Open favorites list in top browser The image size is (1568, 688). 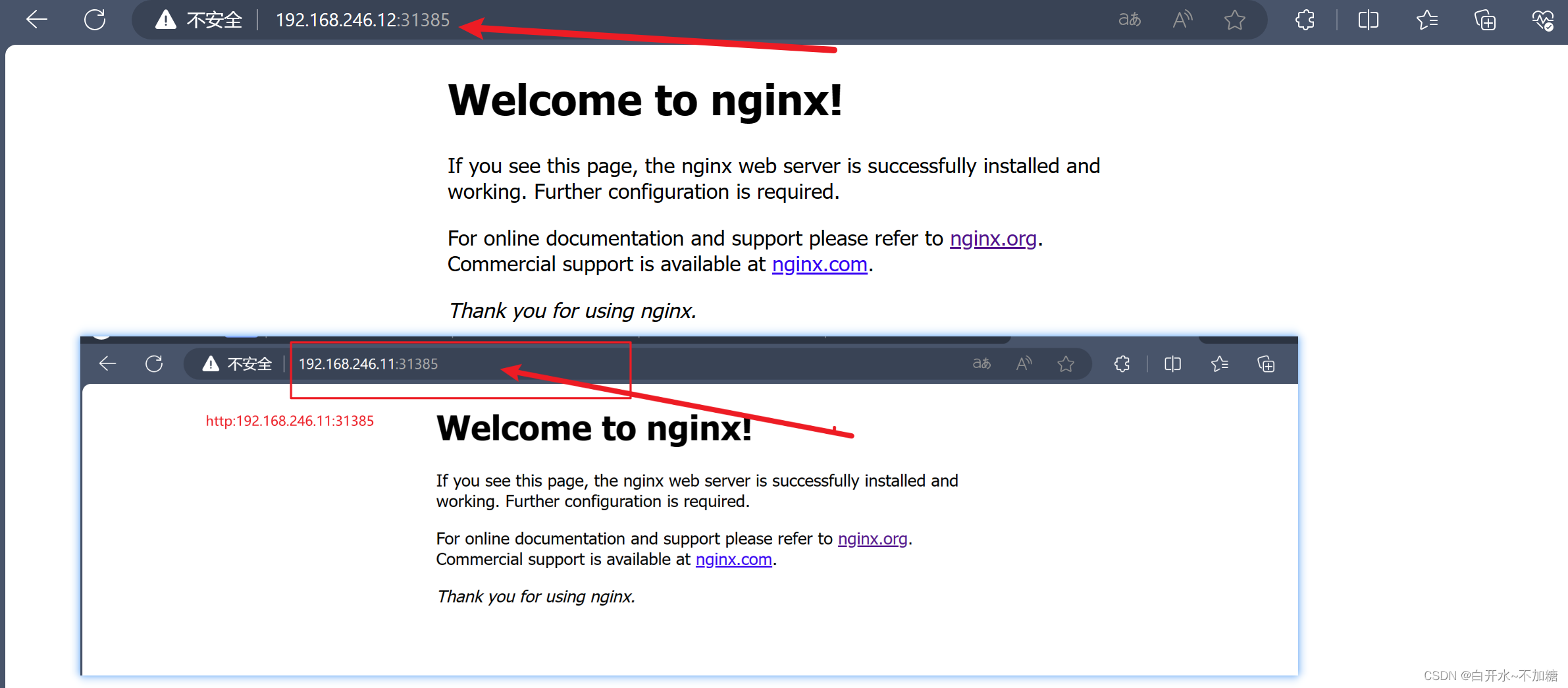[x=1426, y=20]
